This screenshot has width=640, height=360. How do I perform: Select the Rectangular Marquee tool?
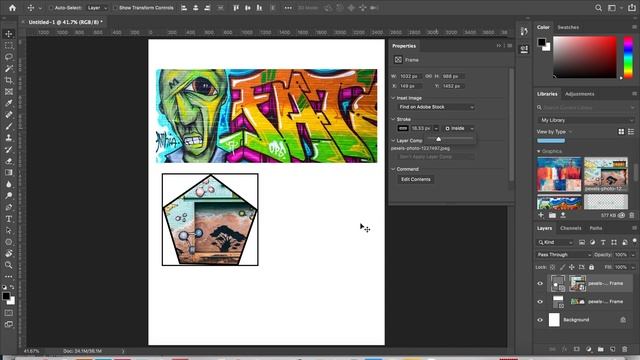click(x=9, y=45)
